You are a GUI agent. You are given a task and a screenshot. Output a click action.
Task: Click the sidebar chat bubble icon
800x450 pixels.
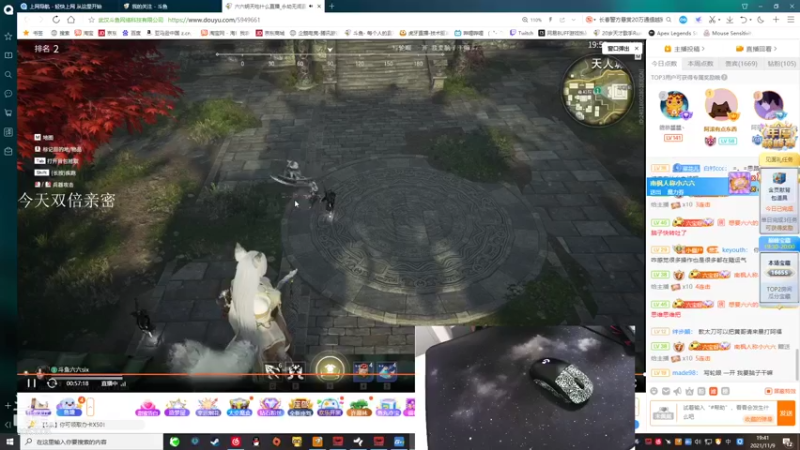pyautogui.click(x=8, y=94)
